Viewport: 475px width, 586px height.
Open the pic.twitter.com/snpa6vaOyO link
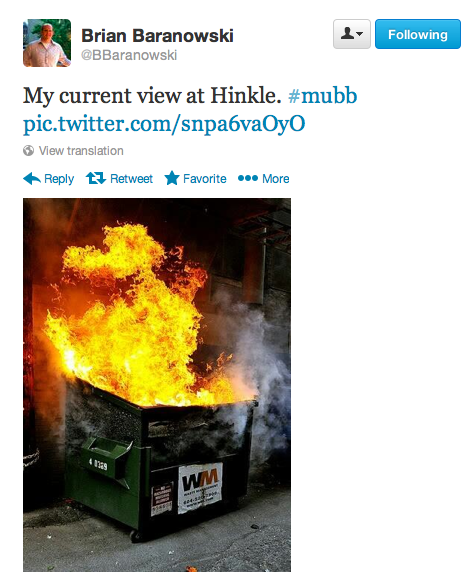(x=164, y=124)
